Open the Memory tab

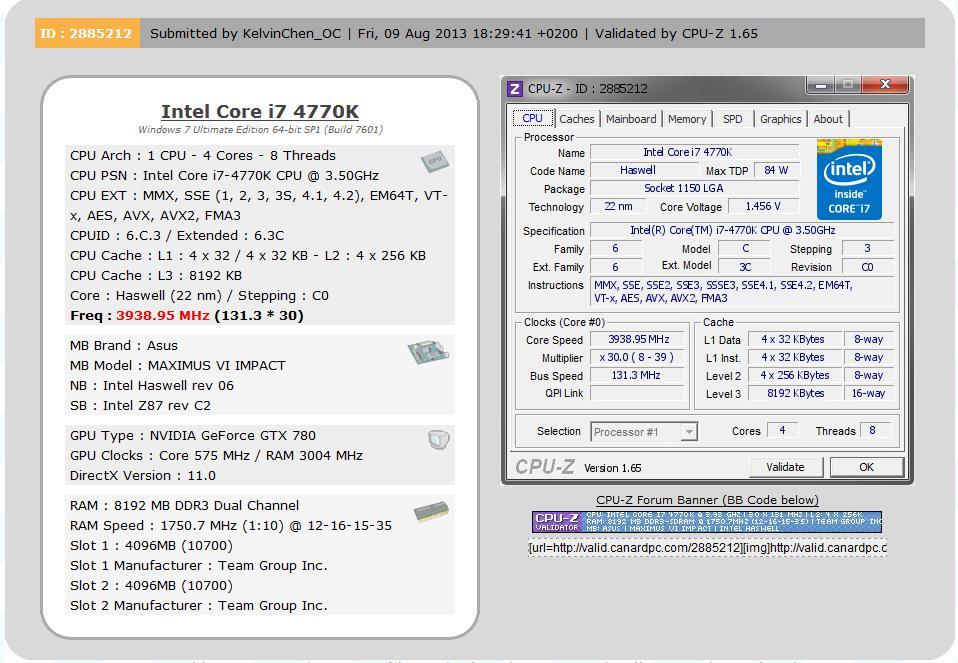click(687, 119)
